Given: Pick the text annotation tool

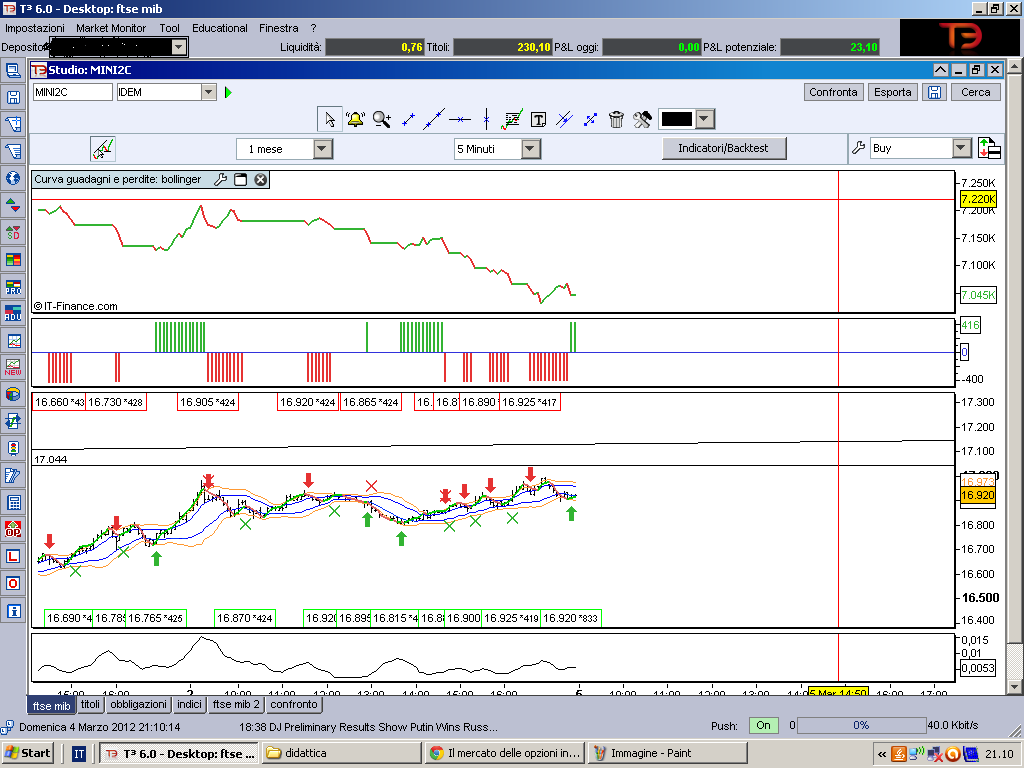Looking at the screenshot, I should 538,120.
